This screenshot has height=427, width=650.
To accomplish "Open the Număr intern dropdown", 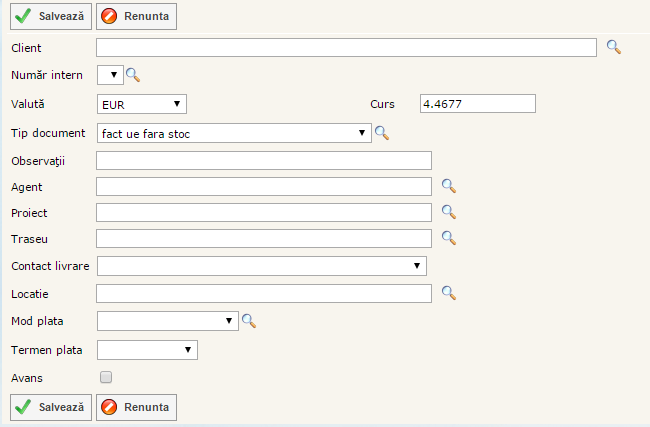I will 109,75.
